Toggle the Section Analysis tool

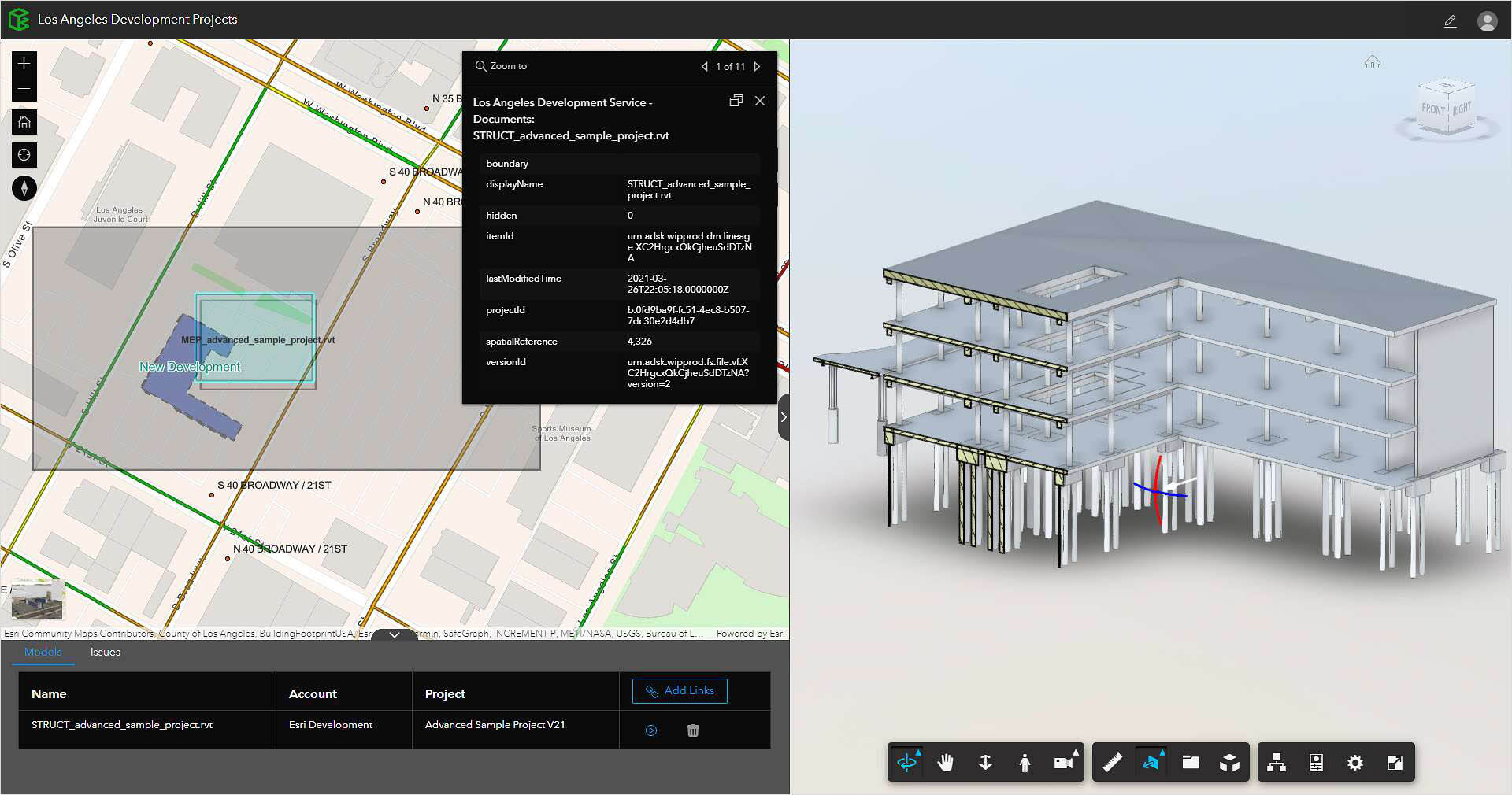point(1151,762)
